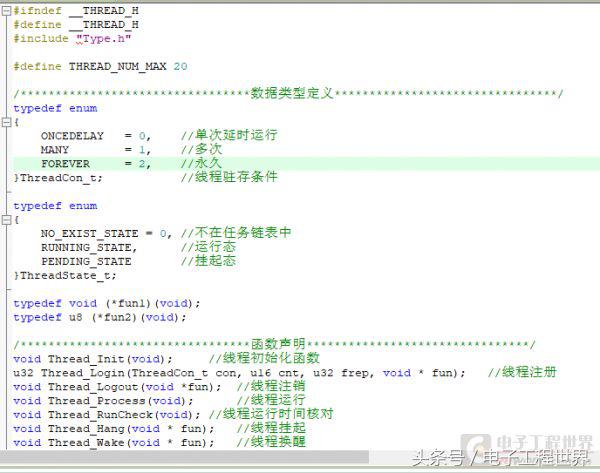600x473 pixels.
Task: Click the //运行态 comment
Action: coord(208,247)
